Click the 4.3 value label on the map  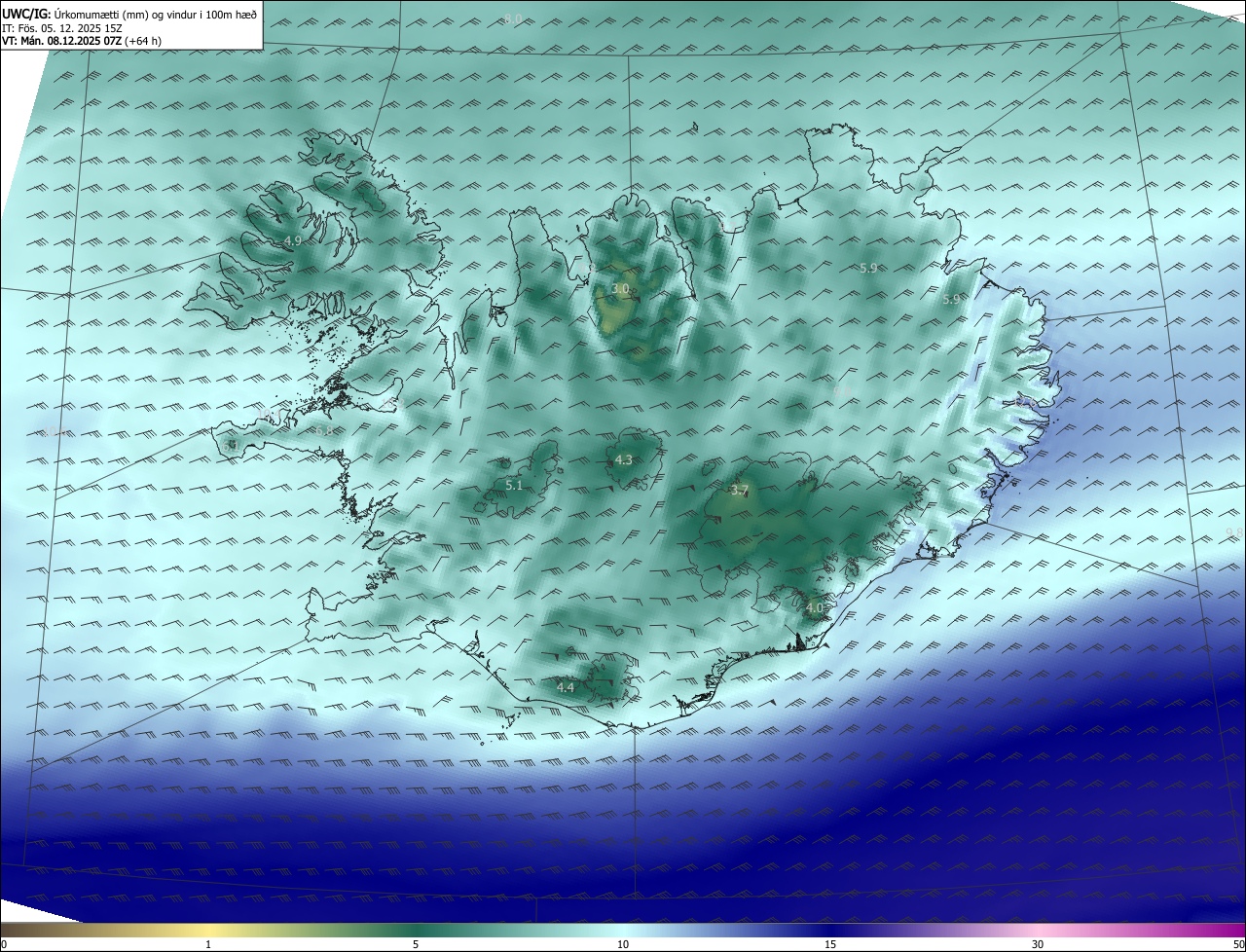(624, 459)
